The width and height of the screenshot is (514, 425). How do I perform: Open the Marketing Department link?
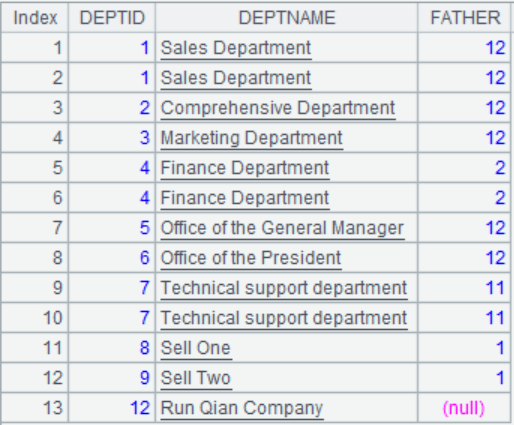coord(252,138)
